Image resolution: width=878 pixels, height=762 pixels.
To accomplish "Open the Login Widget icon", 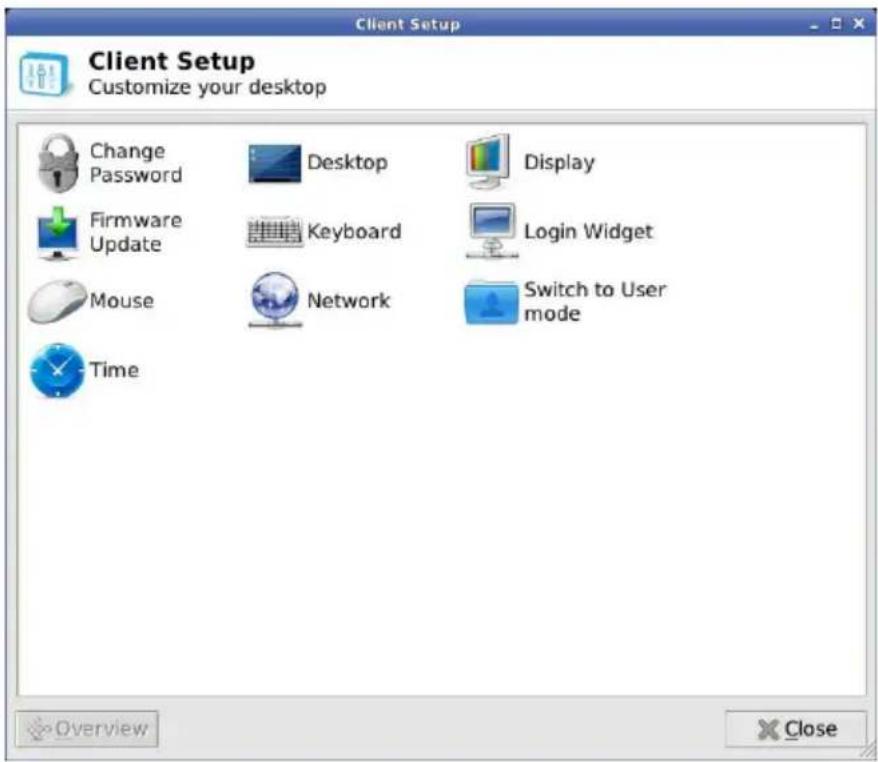I will [492, 231].
